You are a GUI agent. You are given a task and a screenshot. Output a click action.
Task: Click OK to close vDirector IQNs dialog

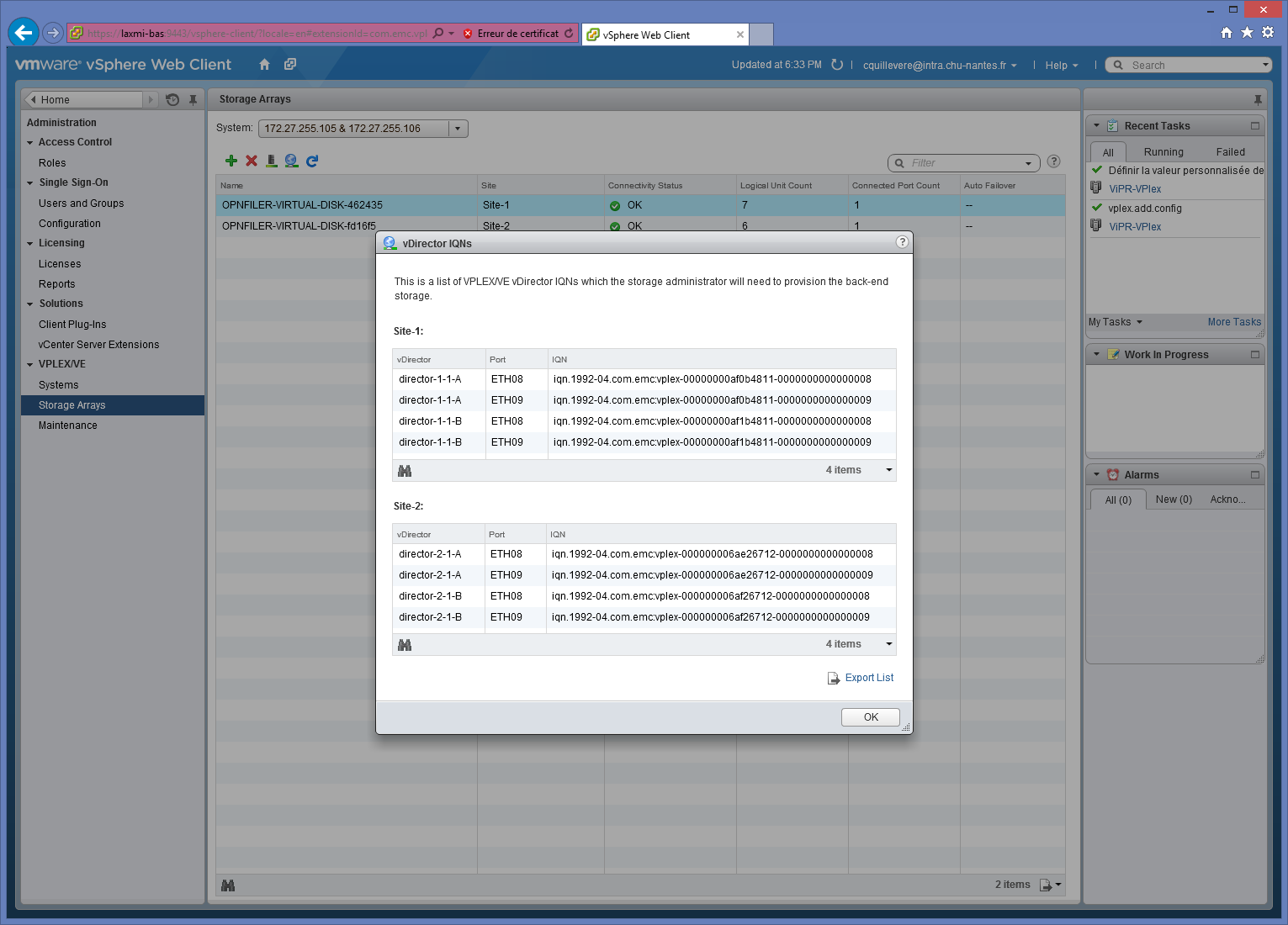pyautogui.click(x=871, y=717)
